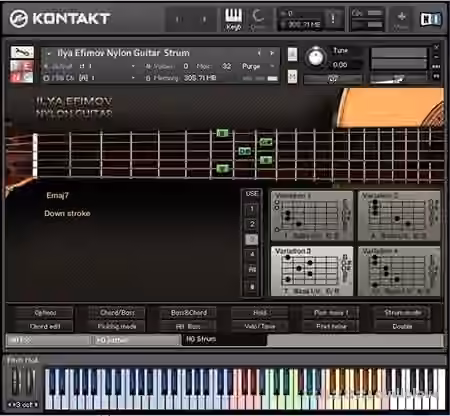Close the instrument with the X button
450x416 pixels.
[436, 47]
